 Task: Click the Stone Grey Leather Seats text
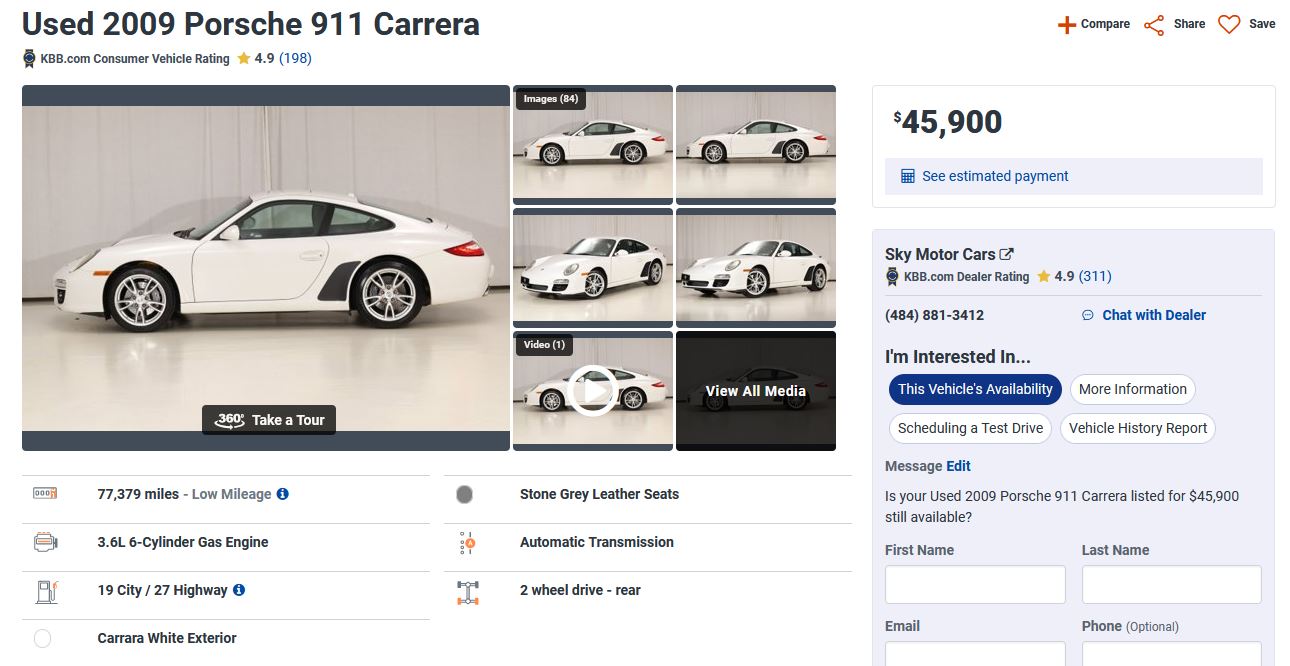(x=599, y=494)
